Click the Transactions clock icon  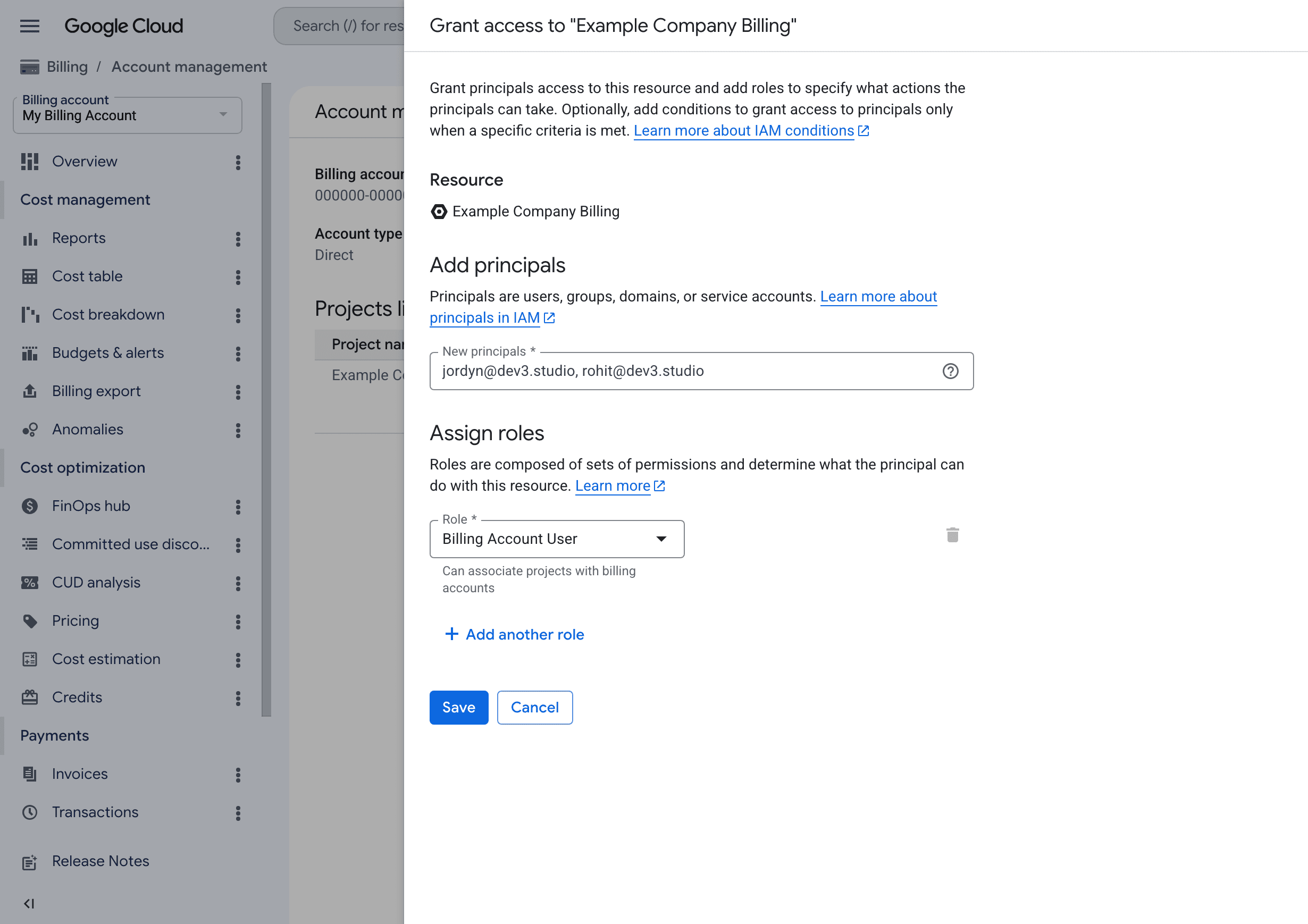tap(30, 812)
